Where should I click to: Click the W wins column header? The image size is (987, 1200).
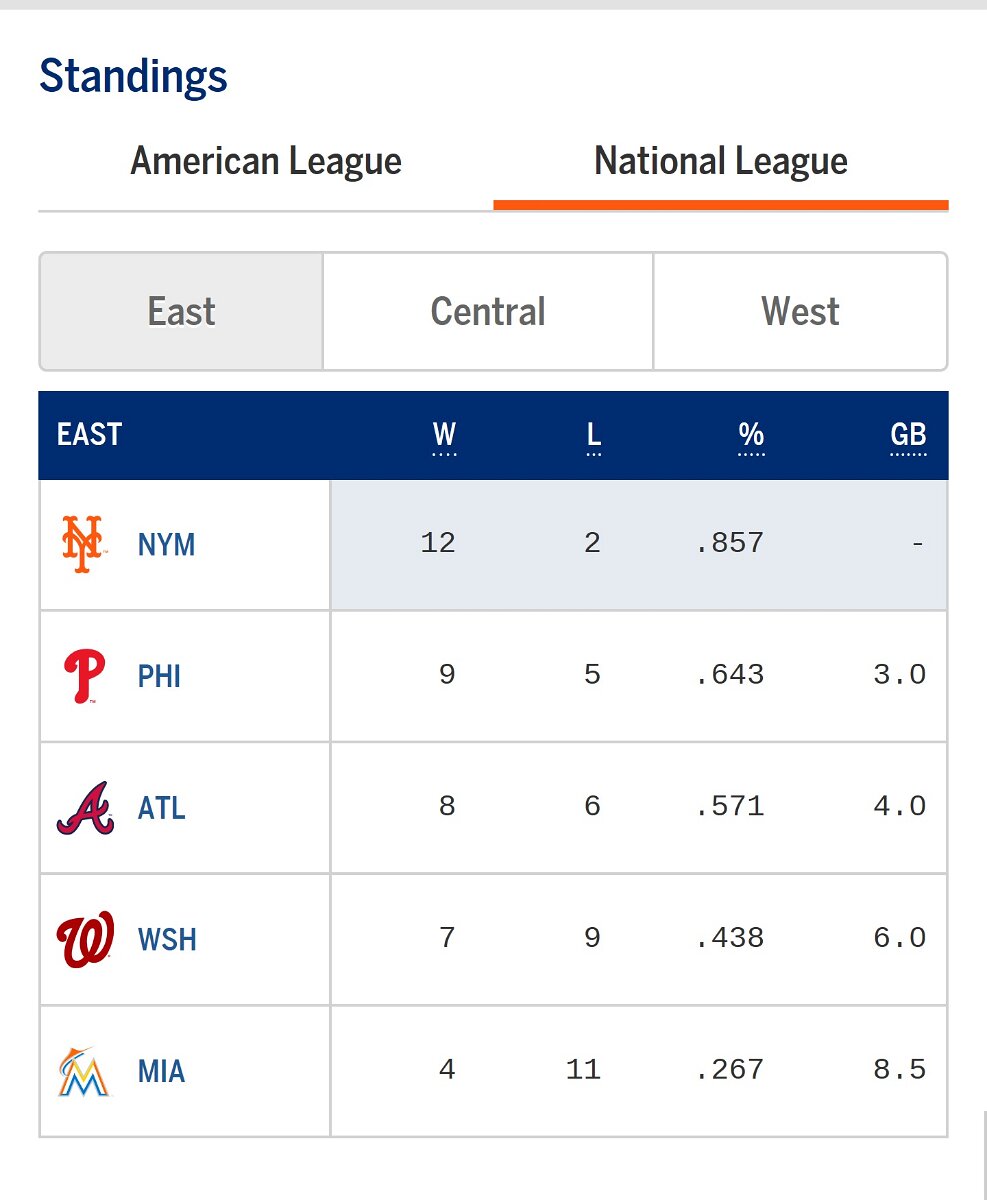coord(444,435)
